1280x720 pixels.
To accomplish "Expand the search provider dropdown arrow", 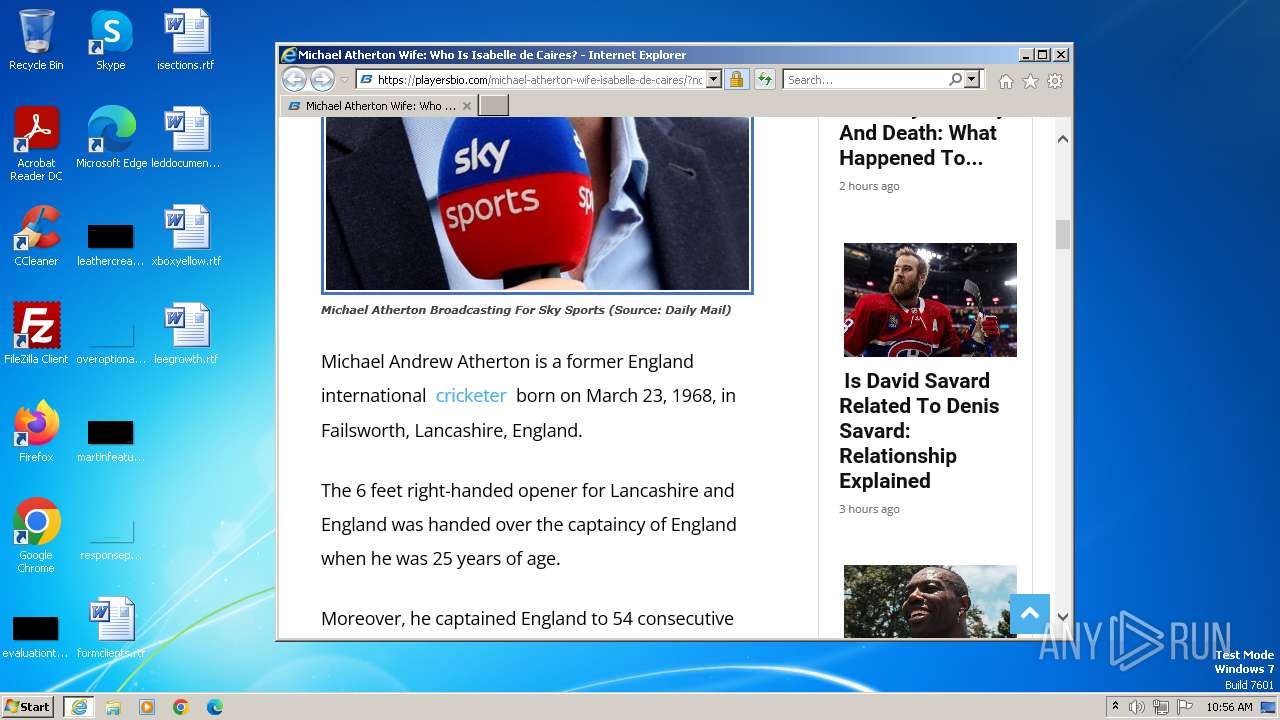I will point(971,80).
